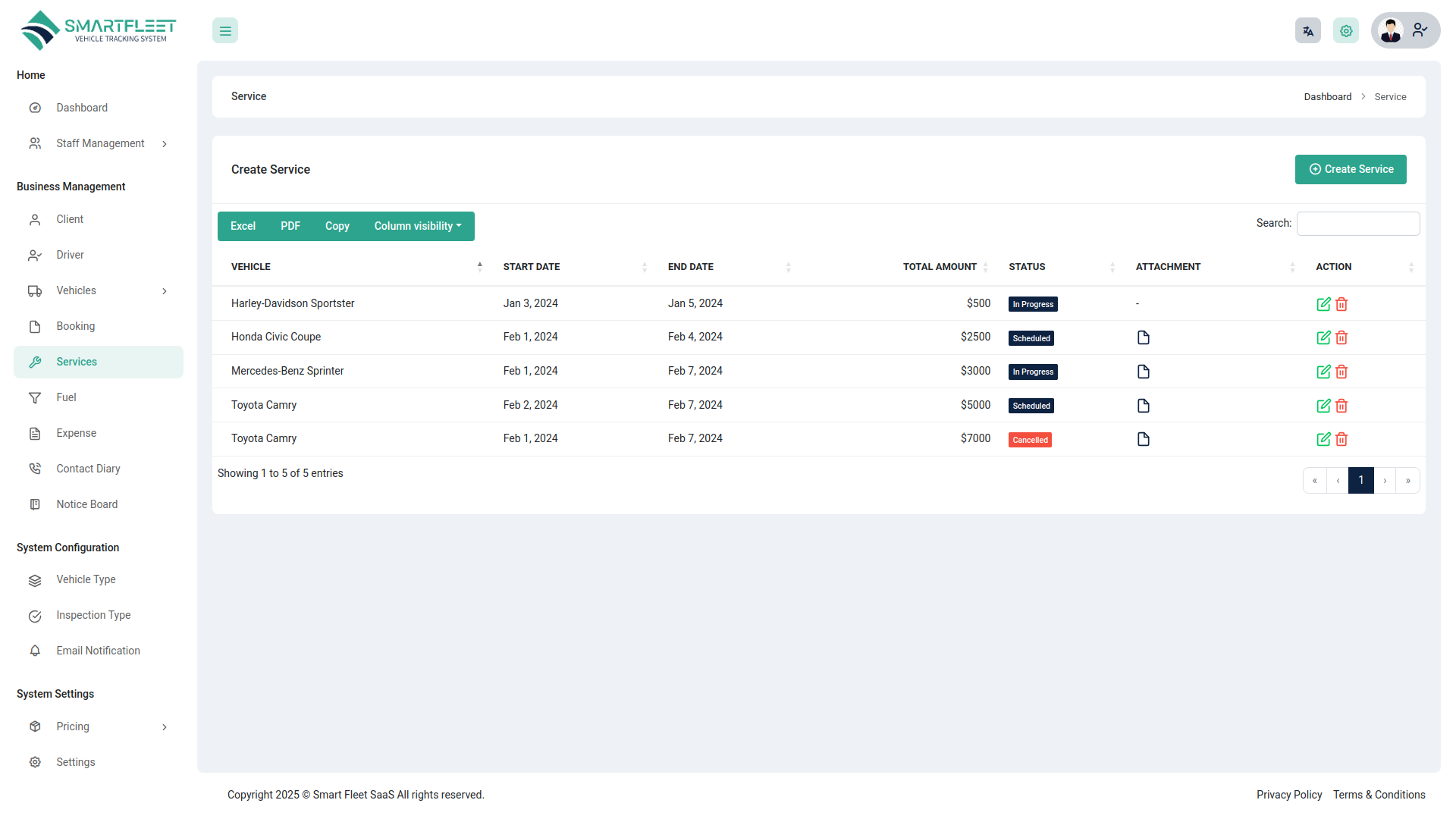Screen dimensions: 1456x819
Task: Click the settings gear in the top bar
Action: 1345,30
